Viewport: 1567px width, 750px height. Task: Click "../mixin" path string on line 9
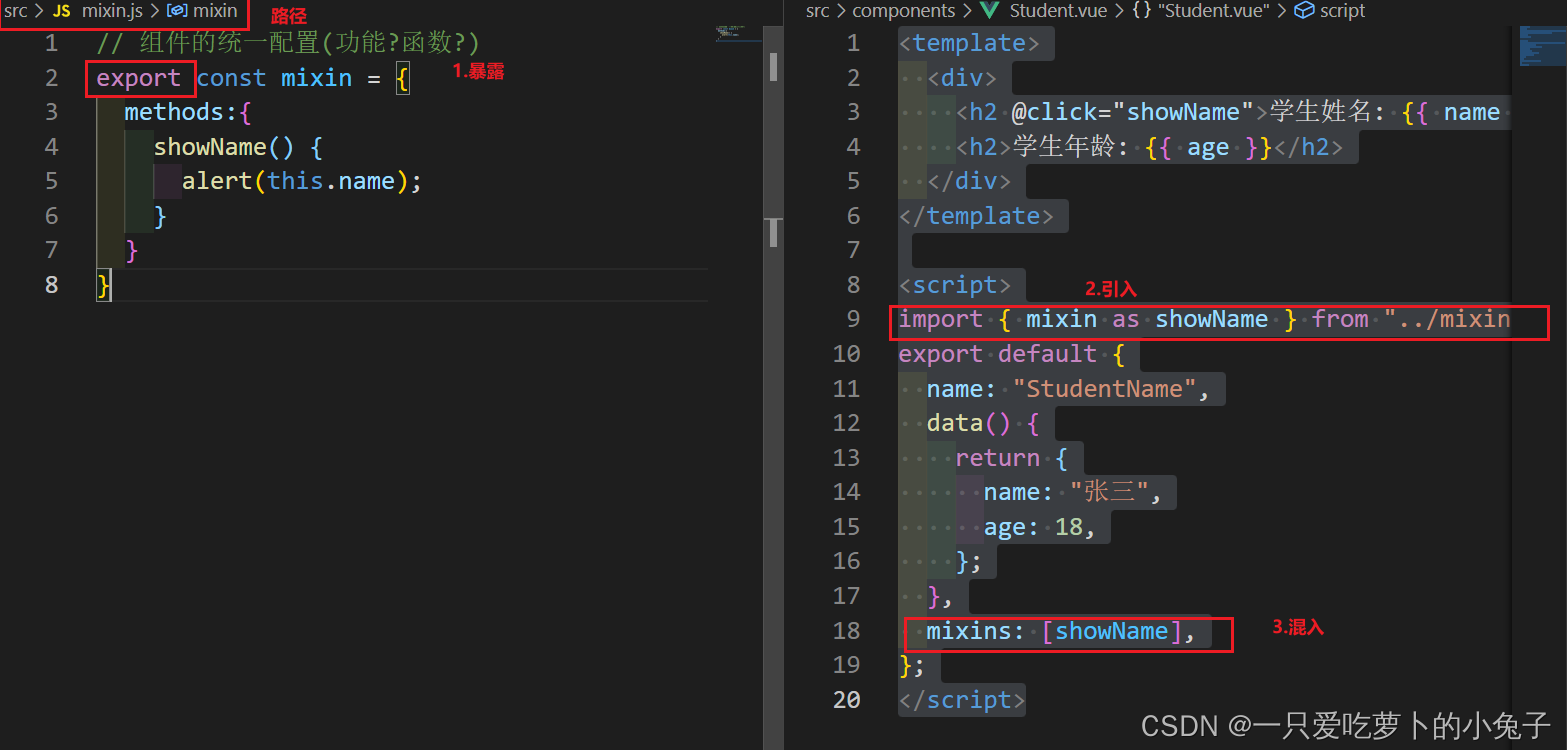point(1447,319)
